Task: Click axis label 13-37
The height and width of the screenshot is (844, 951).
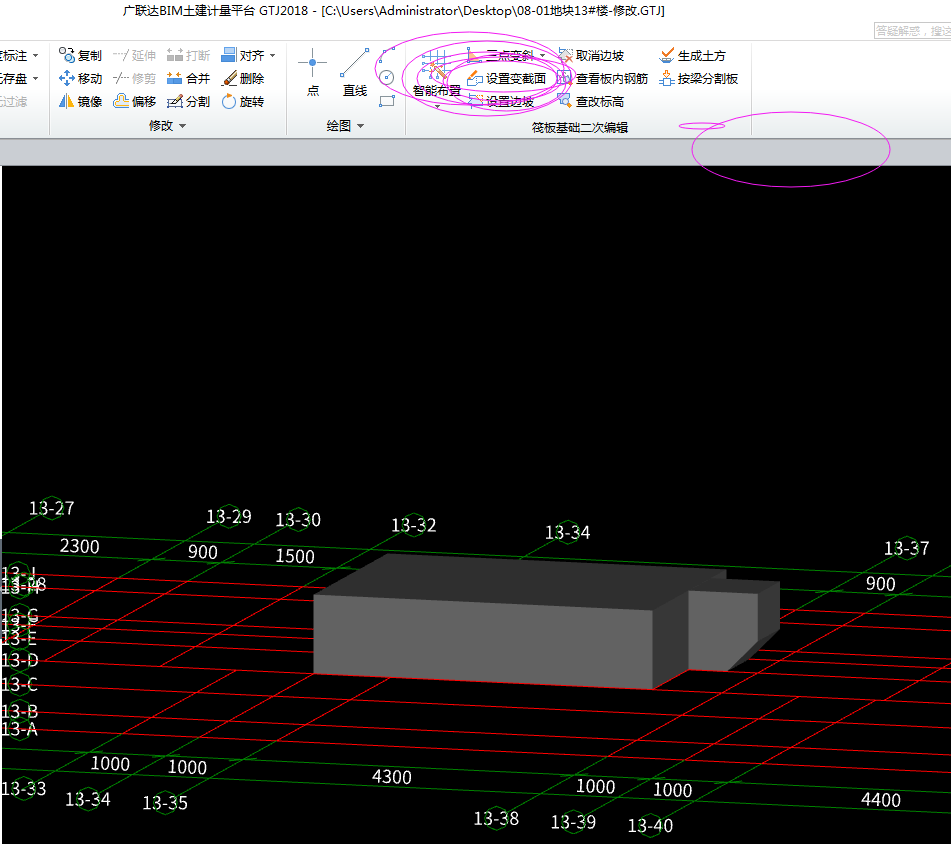Action: (906, 548)
